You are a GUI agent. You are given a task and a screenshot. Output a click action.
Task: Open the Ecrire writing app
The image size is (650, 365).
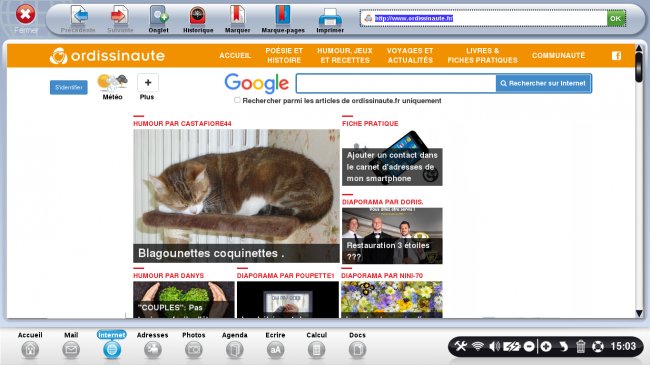(x=276, y=345)
